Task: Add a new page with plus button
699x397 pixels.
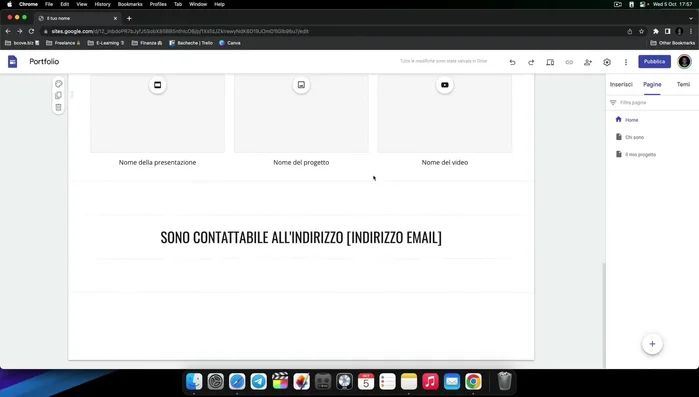Action: point(652,344)
